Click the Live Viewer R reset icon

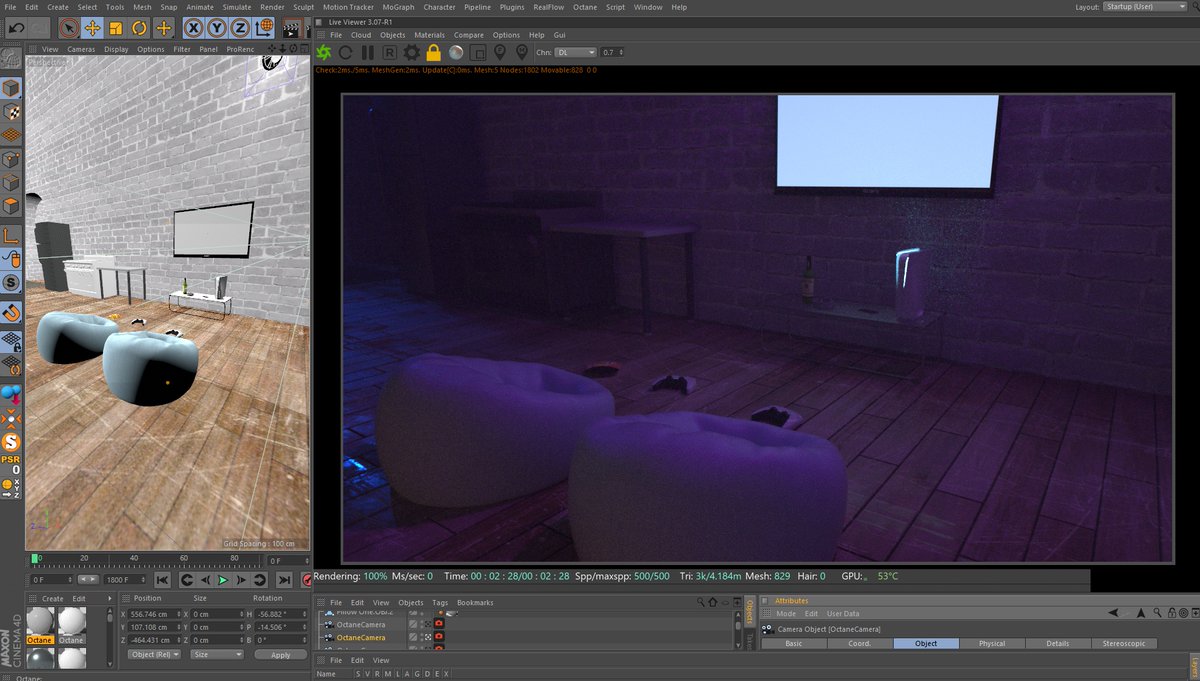390,52
